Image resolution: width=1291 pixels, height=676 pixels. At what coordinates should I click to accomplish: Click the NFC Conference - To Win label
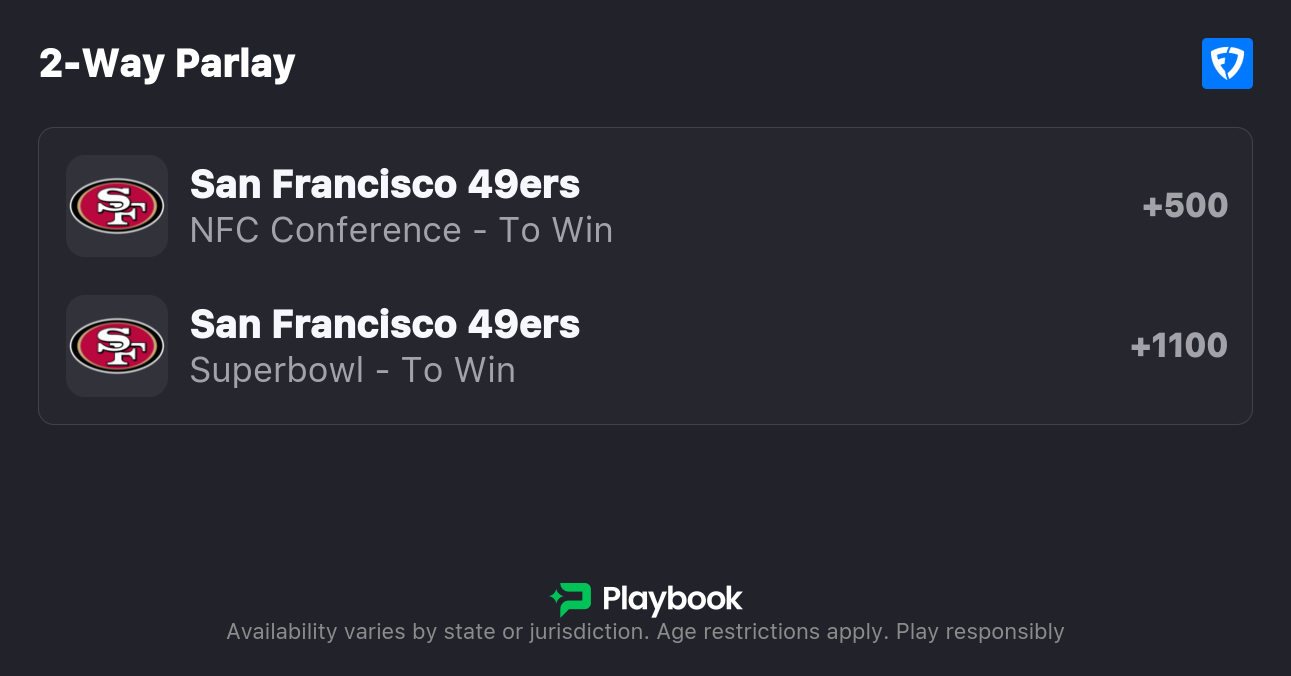point(401,230)
